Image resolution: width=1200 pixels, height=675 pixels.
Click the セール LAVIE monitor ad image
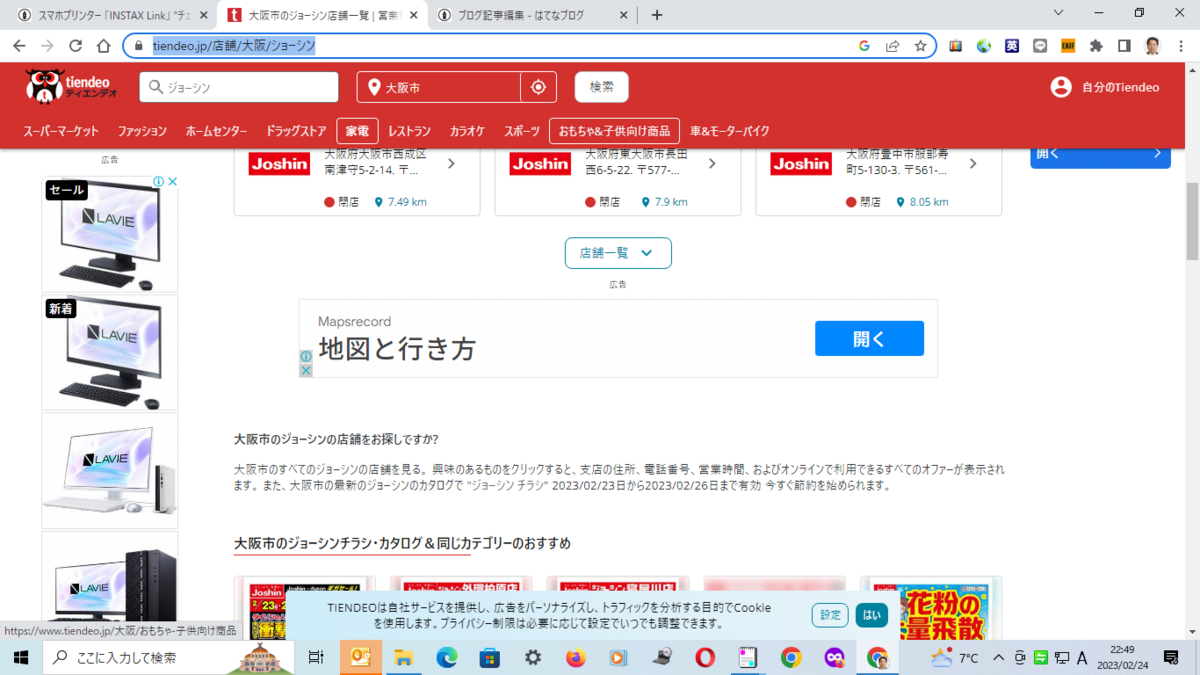(x=110, y=234)
